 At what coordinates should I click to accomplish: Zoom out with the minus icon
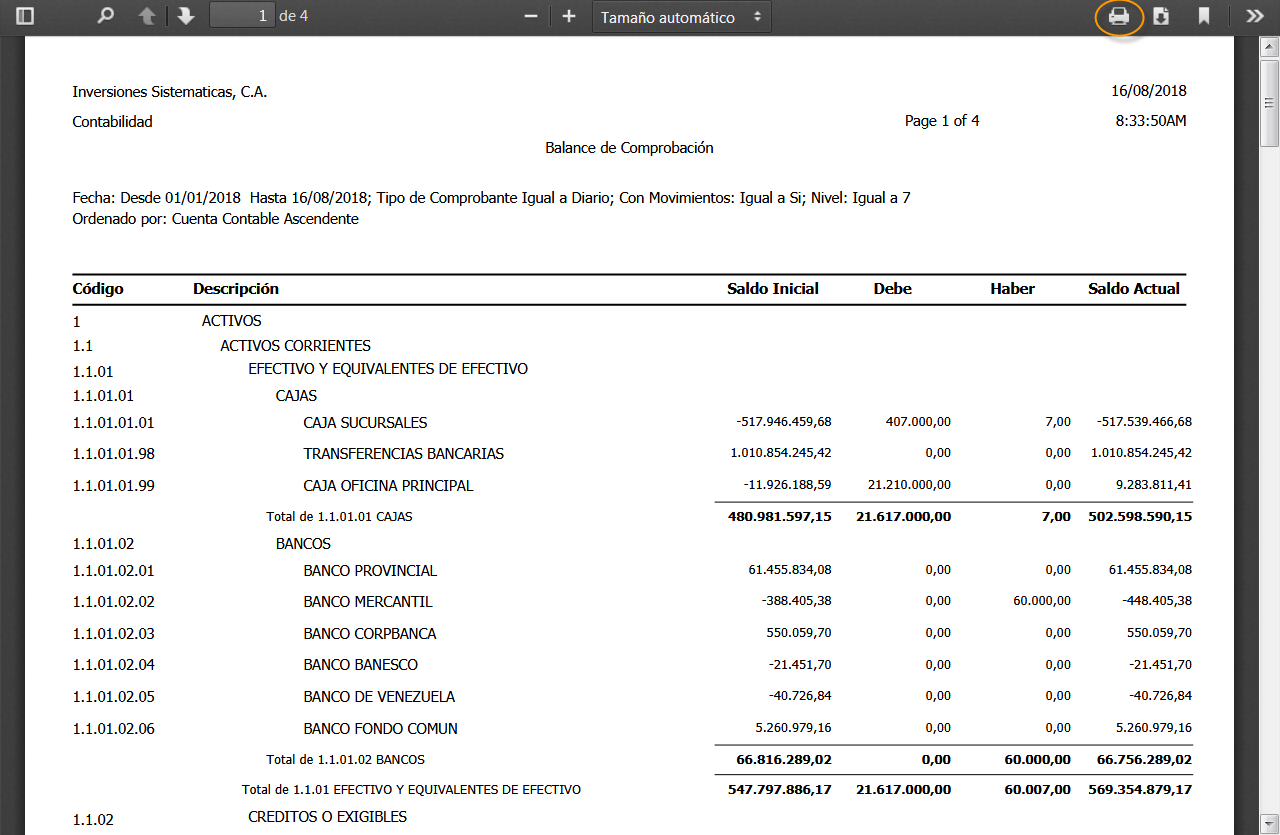coord(531,16)
